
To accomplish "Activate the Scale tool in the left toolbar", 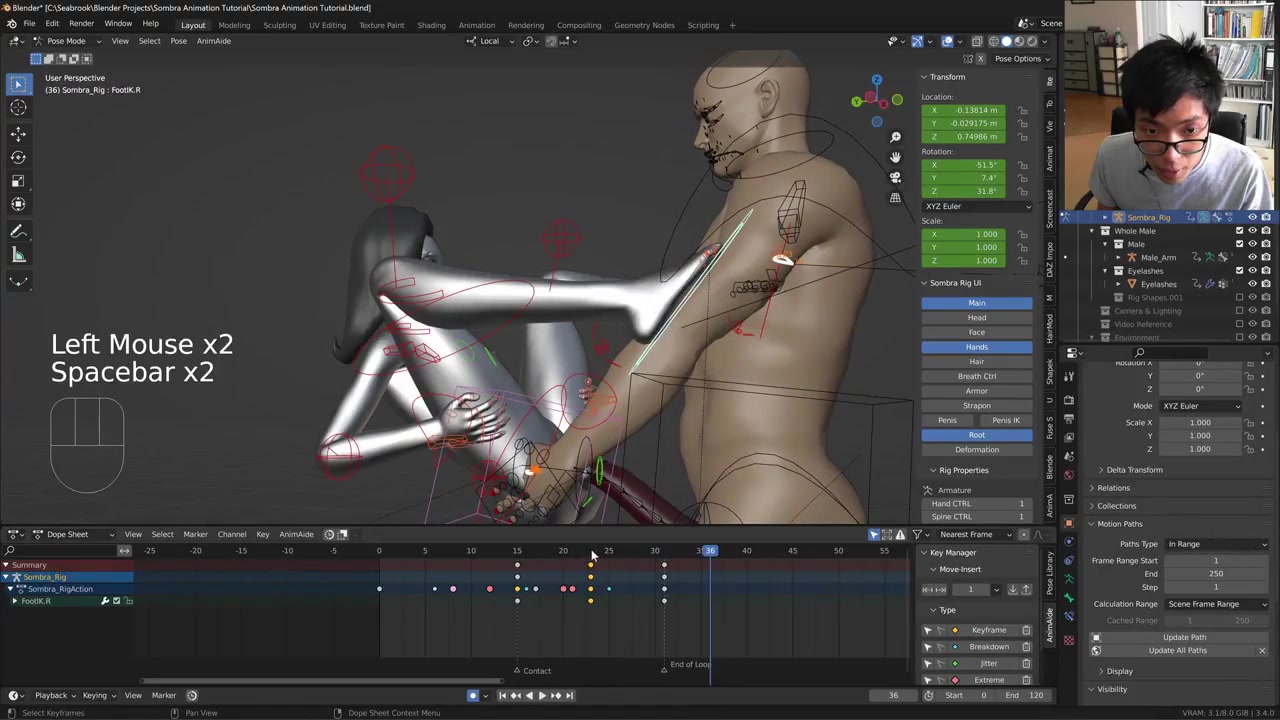I will coord(18,181).
